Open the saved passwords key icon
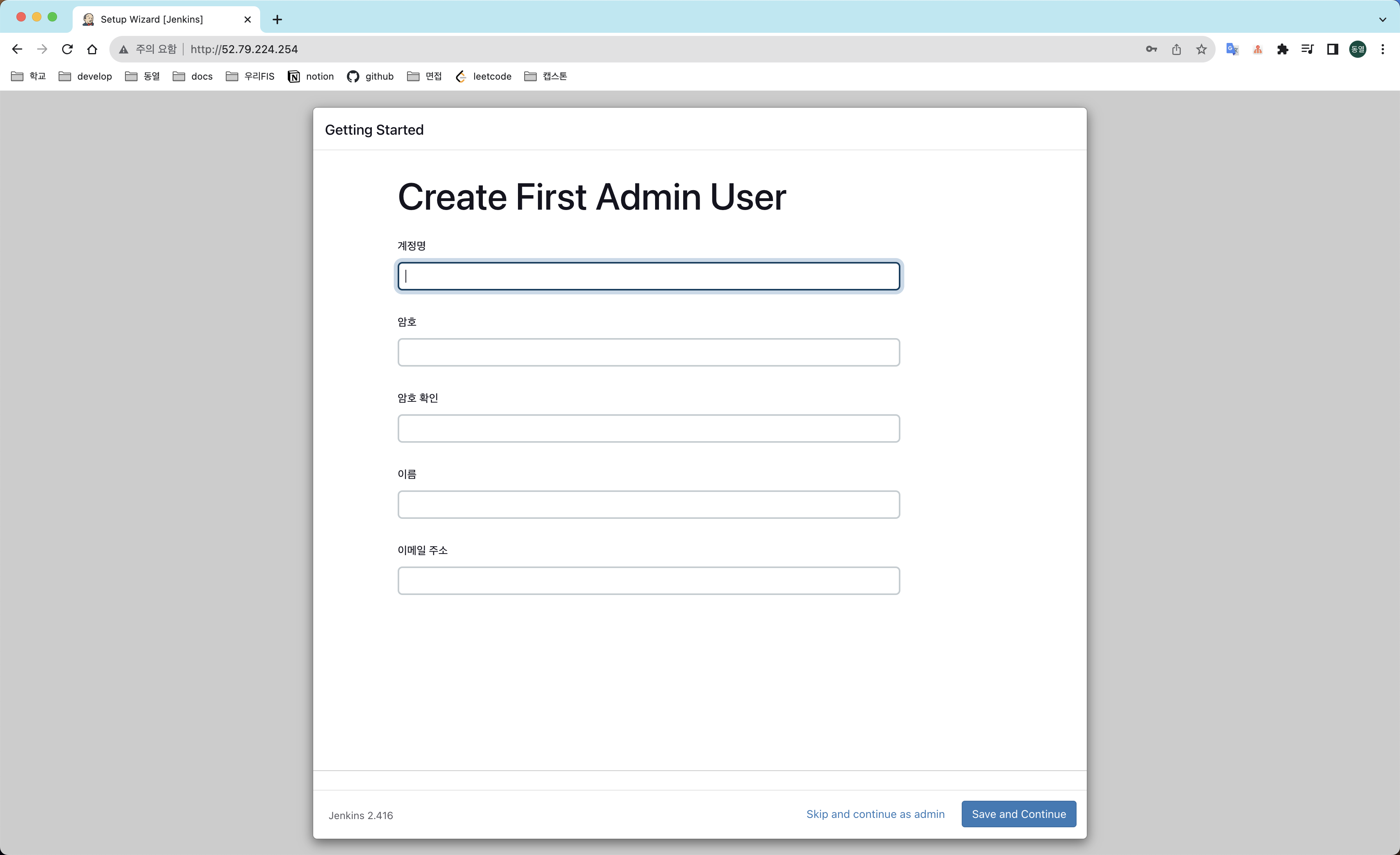 [1151, 50]
